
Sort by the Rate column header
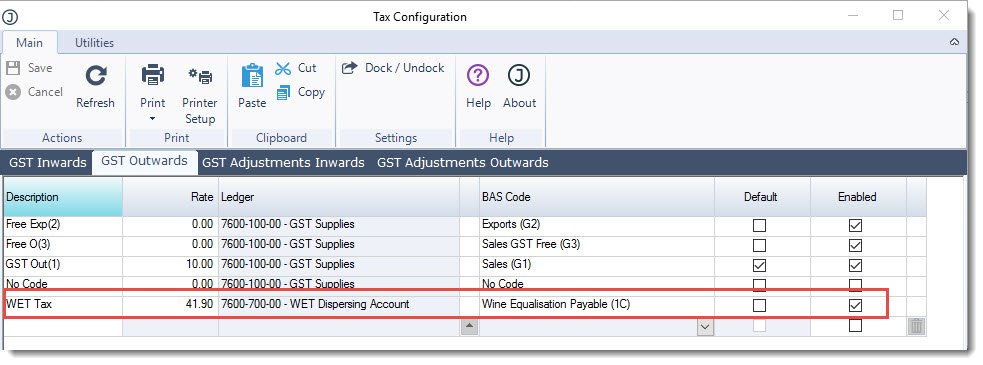[170, 197]
